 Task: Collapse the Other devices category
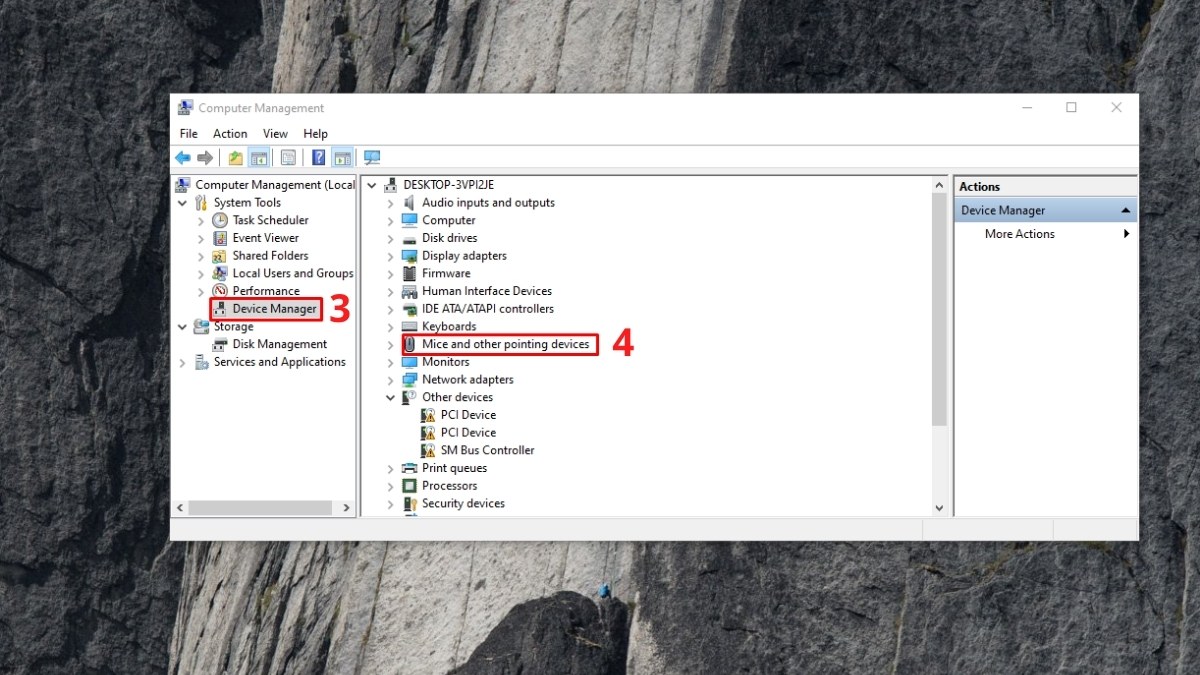(391, 397)
